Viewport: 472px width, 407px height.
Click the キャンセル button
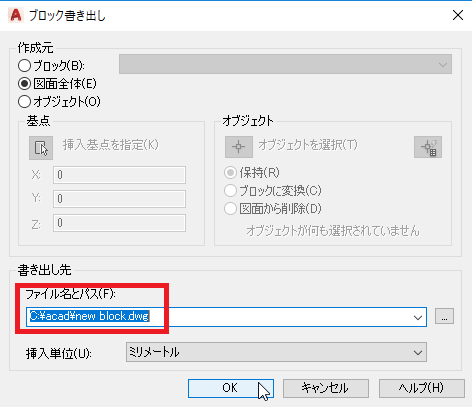click(x=326, y=388)
